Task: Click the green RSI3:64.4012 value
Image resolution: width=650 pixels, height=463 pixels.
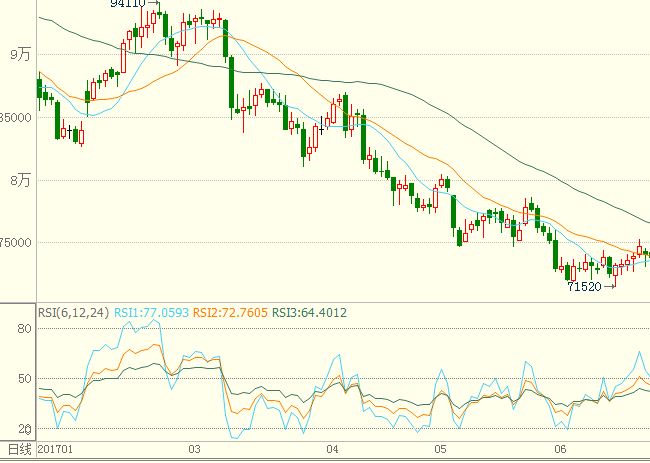Action: click(311, 313)
